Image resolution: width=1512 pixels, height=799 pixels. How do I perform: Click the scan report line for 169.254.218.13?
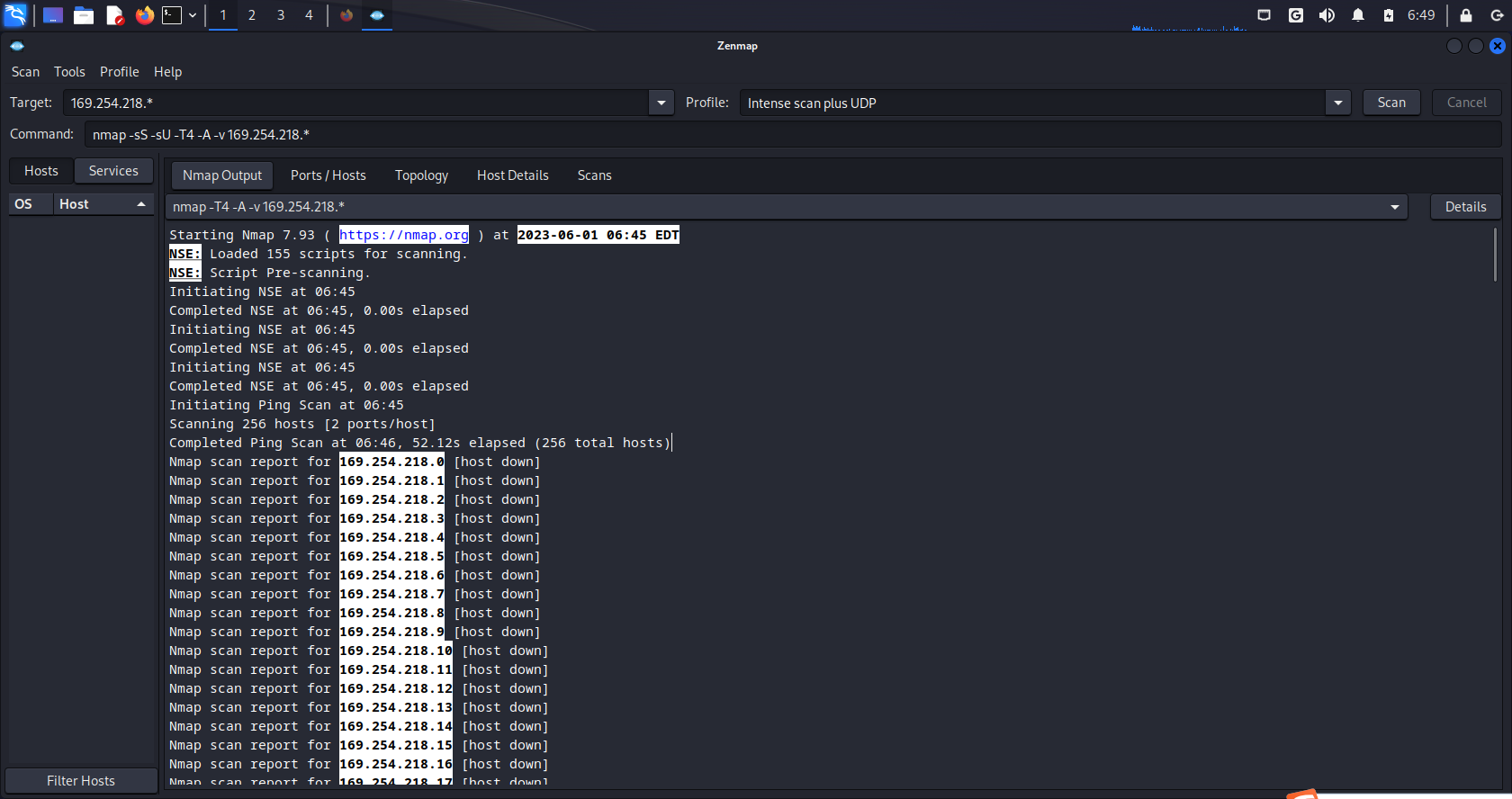pos(359,707)
